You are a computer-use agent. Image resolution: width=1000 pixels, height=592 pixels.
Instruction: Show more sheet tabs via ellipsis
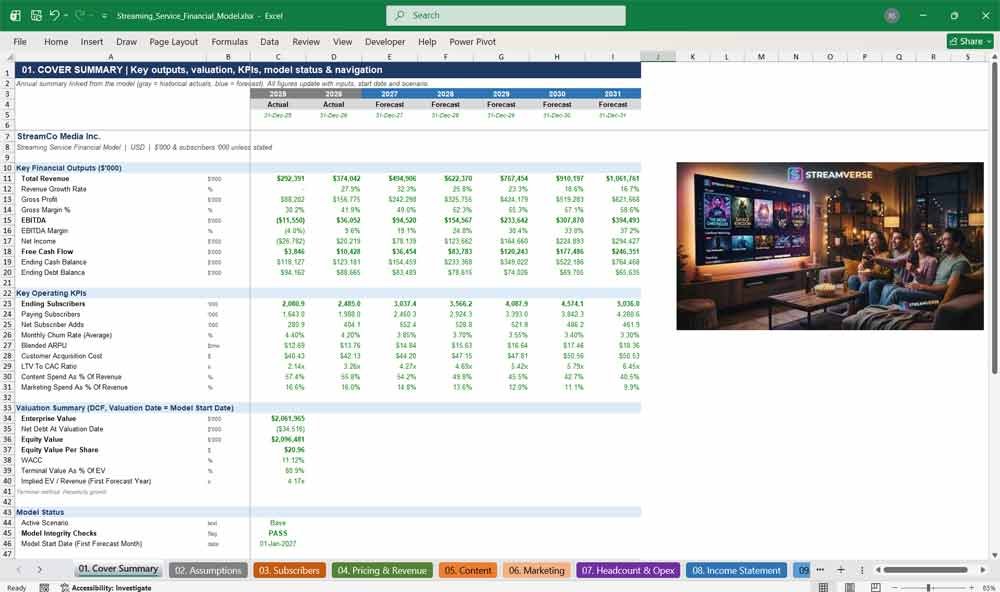[x=820, y=570]
